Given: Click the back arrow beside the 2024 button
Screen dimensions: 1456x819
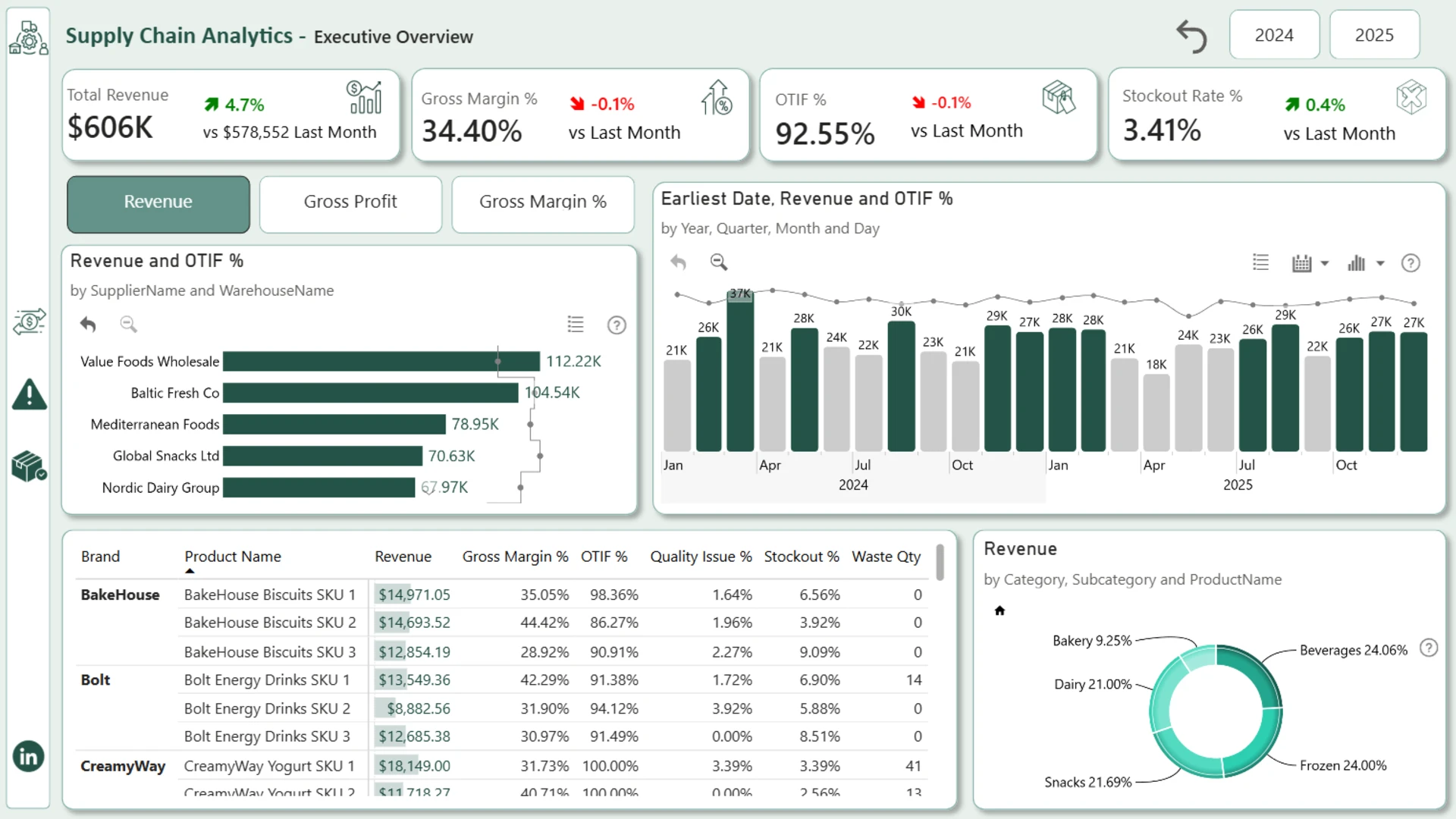Looking at the screenshot, I should [x=1191, y=36].
